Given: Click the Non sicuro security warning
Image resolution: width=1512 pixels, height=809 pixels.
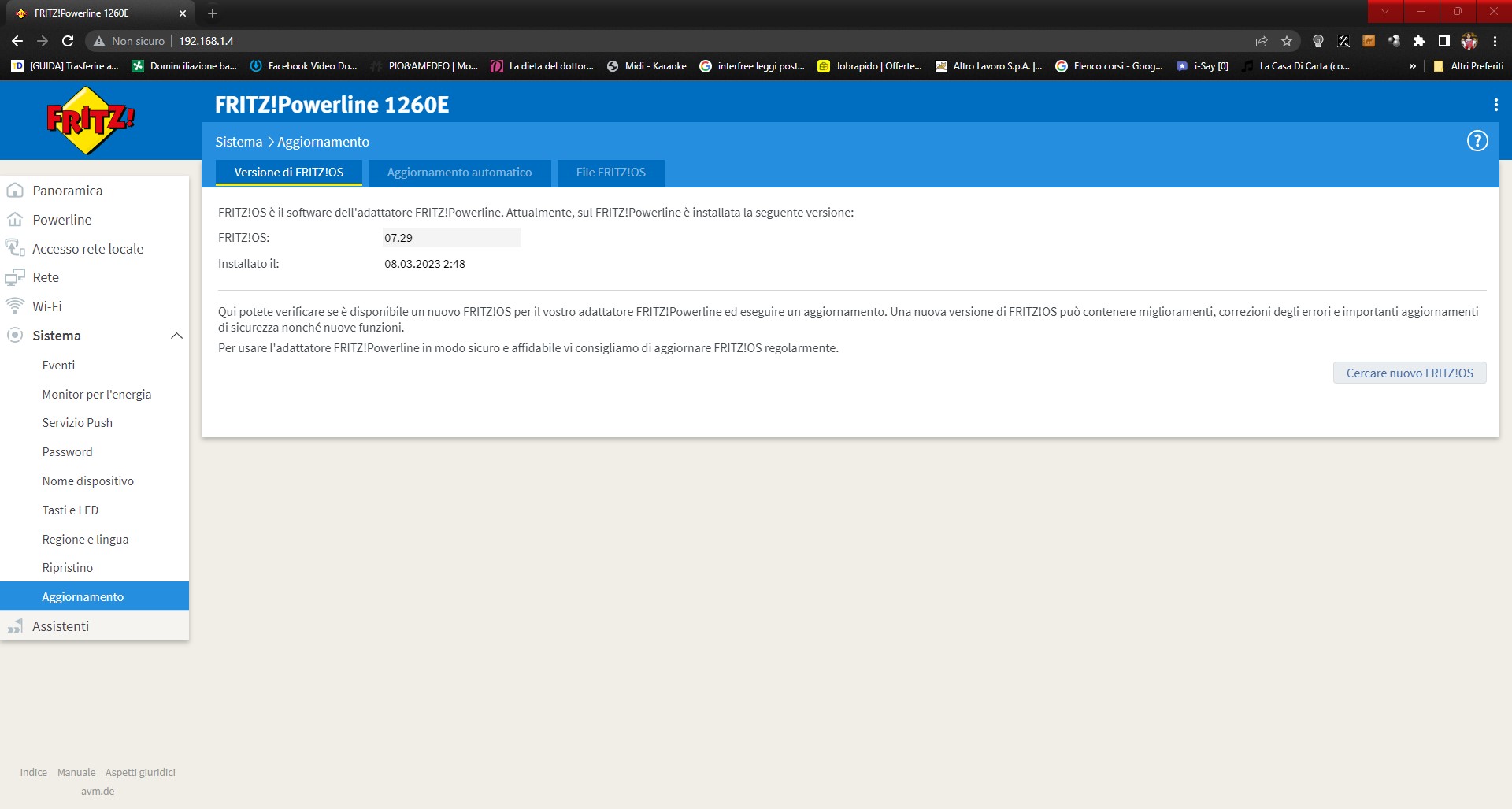Looking at the screenshot, I should pyautogui.click(x=129, y=41).
